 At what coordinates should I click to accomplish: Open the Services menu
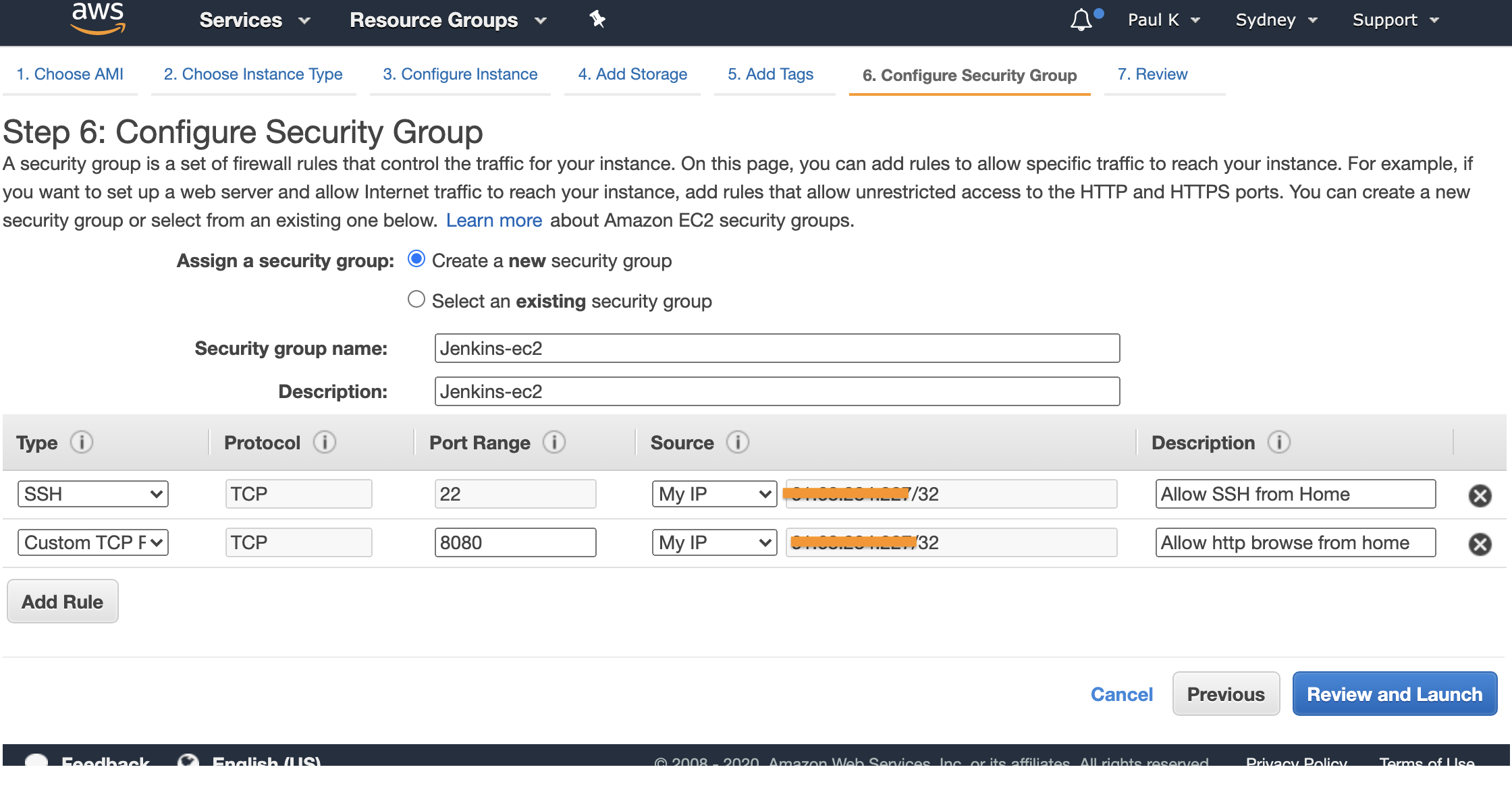coord(254,20)
